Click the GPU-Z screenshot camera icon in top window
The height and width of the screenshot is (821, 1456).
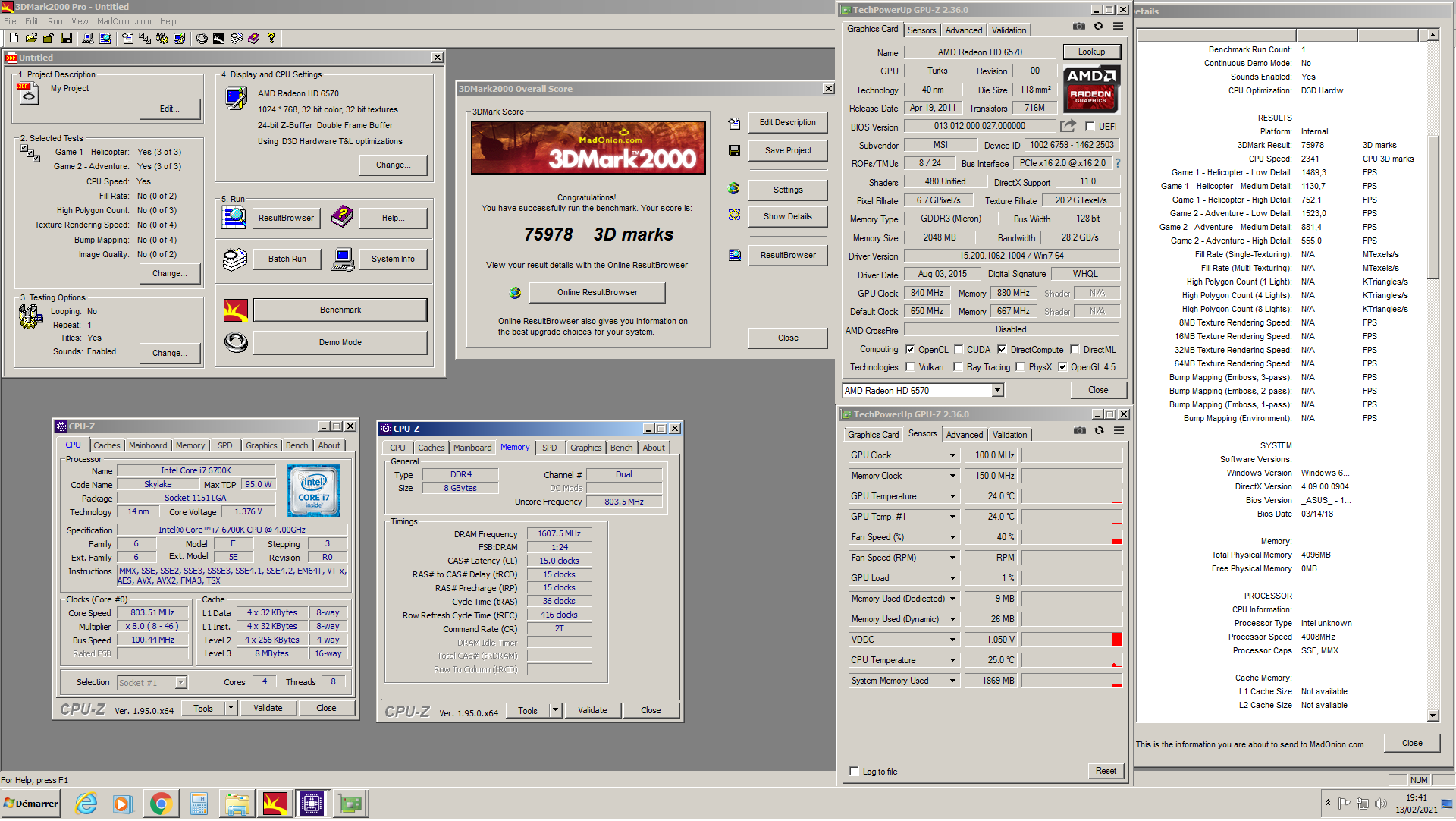(x=1079, y=27)
